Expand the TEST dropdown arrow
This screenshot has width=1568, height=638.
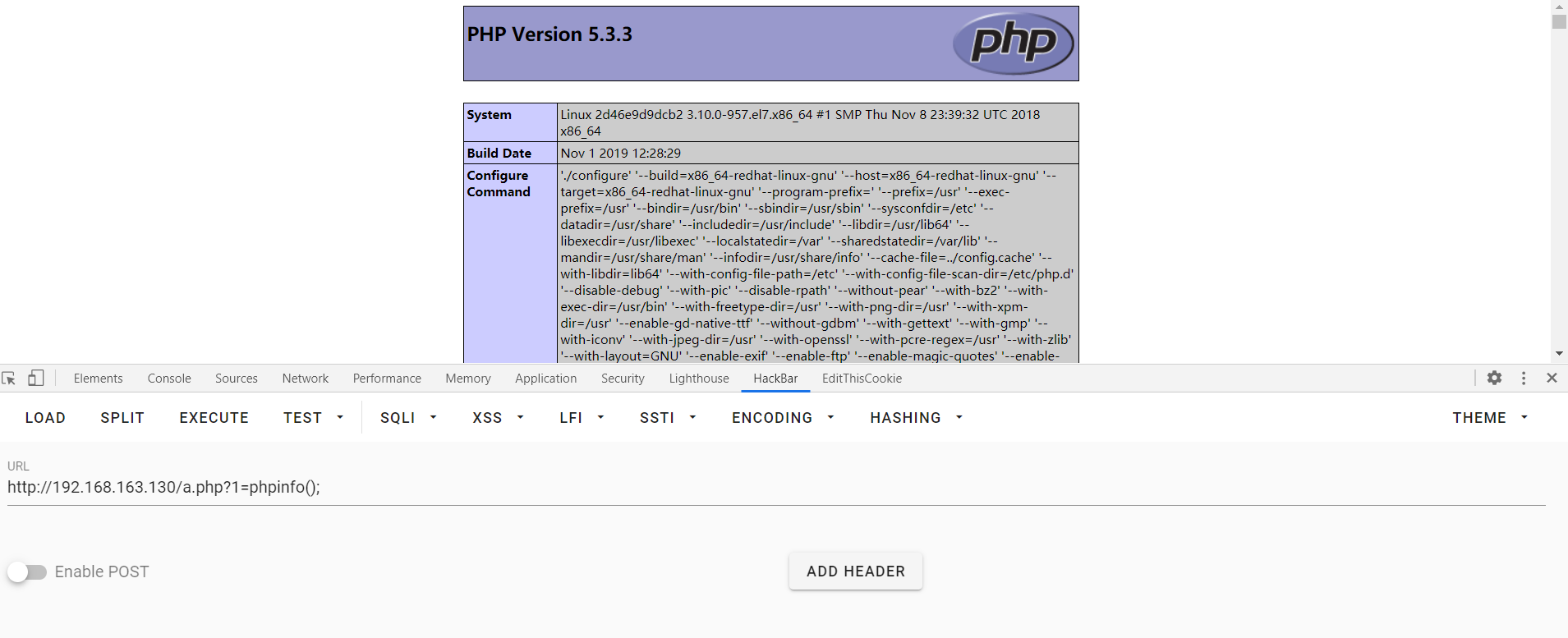coord(340,417)
